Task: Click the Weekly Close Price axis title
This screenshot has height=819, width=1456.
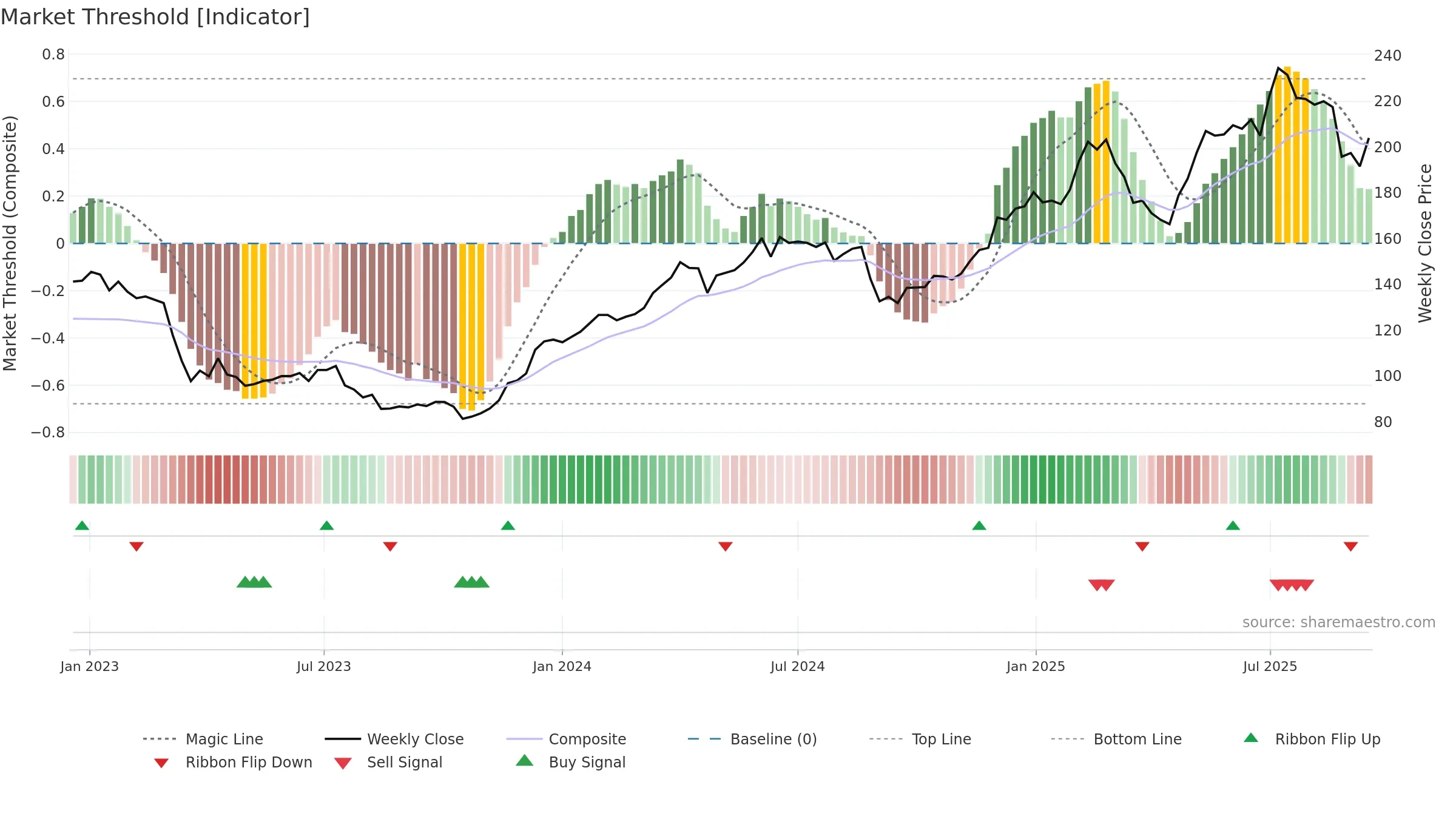Action: click(1425, 243)
